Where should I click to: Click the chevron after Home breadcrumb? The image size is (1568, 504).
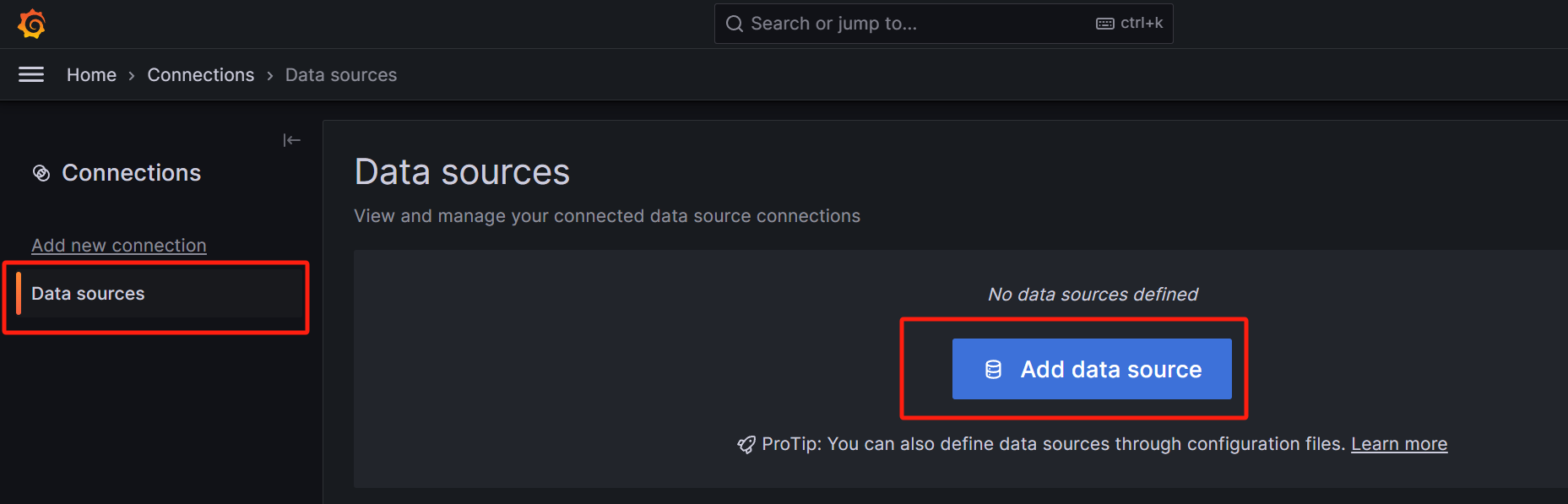[132, 76]
